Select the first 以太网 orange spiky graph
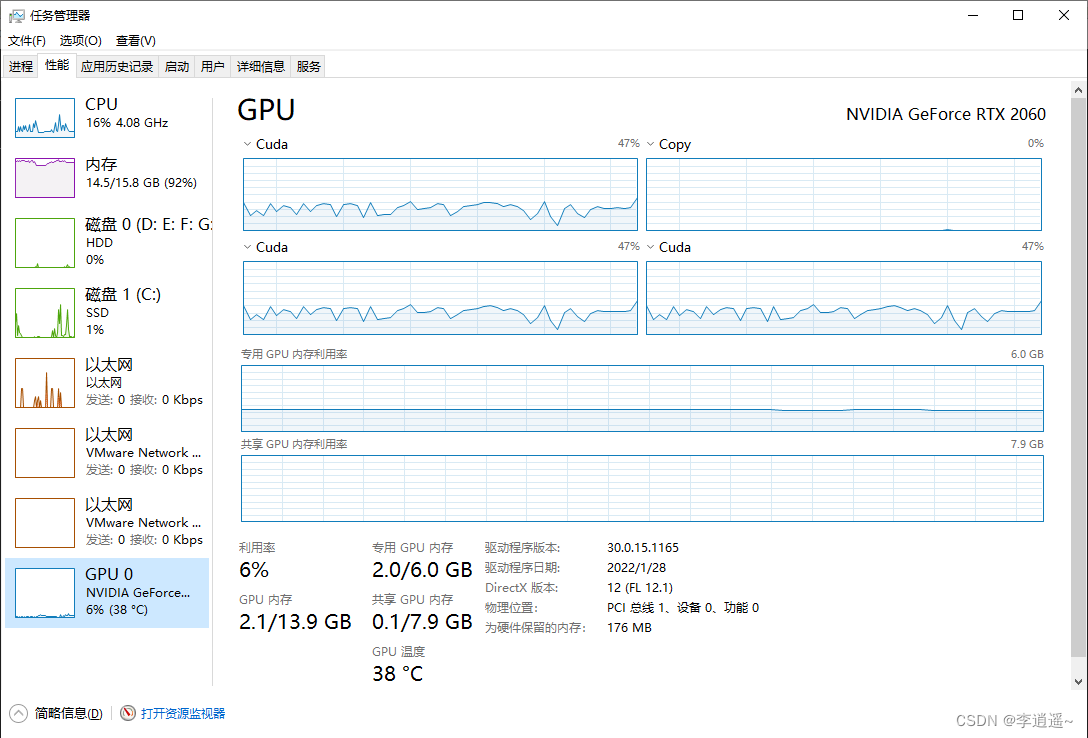Image resolution: width=1088 pixels, height=738 pixels. 45,383
